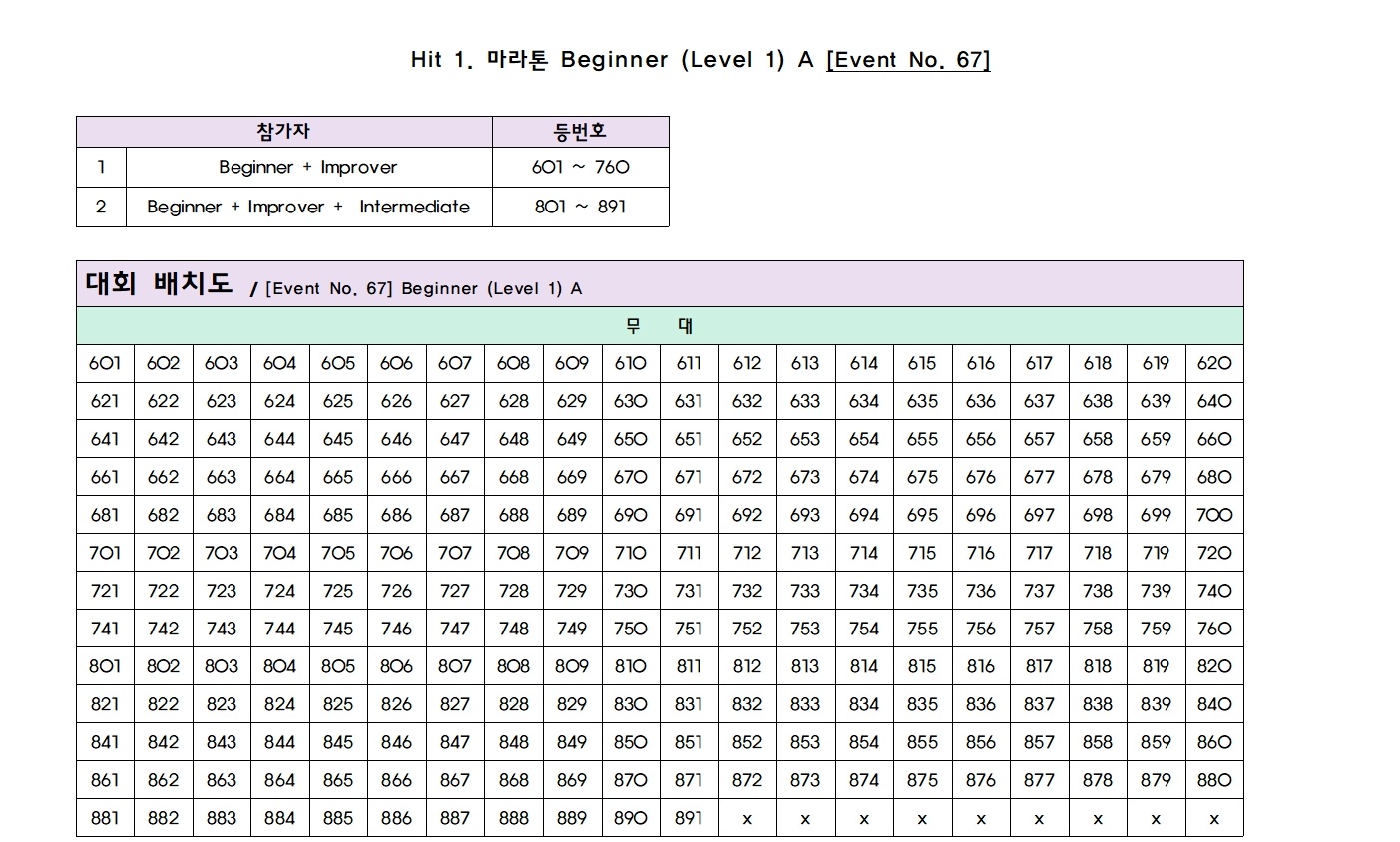Select the Beginner + Improver + Intermediate cell
Screen dimensions: 1400x842
(308, 208)
